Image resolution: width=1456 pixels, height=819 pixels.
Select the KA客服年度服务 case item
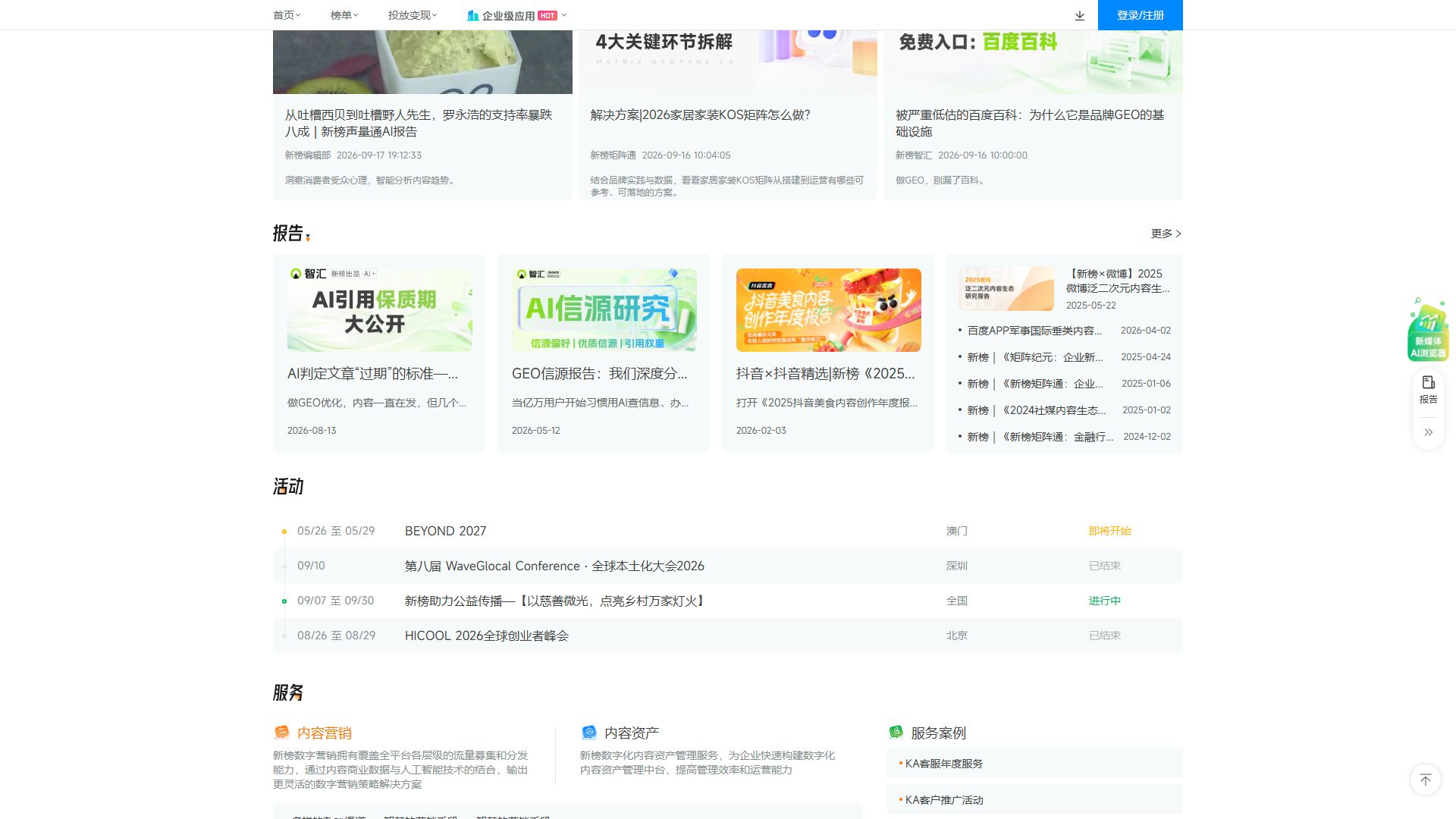[1035, 764]
